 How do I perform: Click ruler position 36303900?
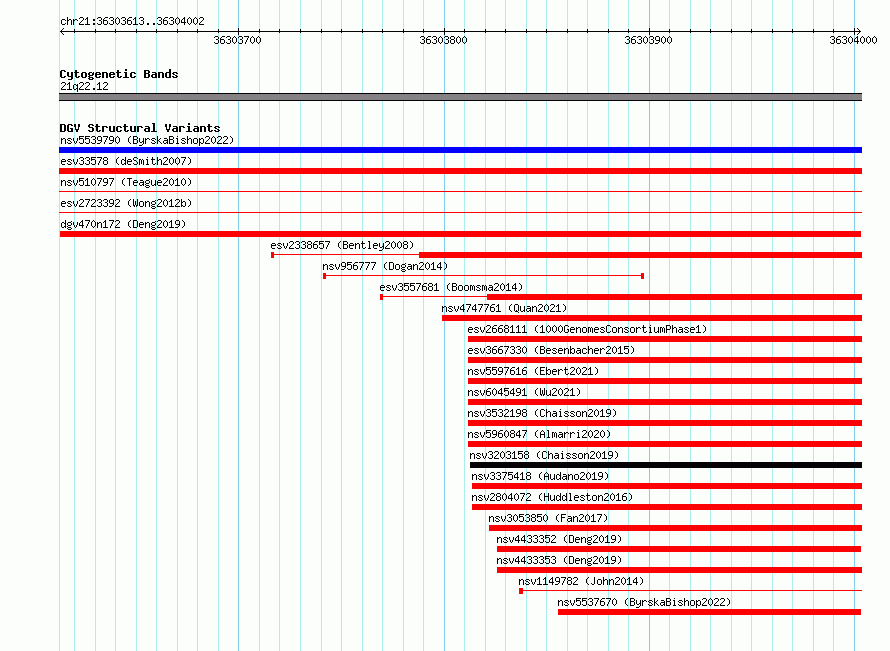pyautogui.click(x=648, y=40)
